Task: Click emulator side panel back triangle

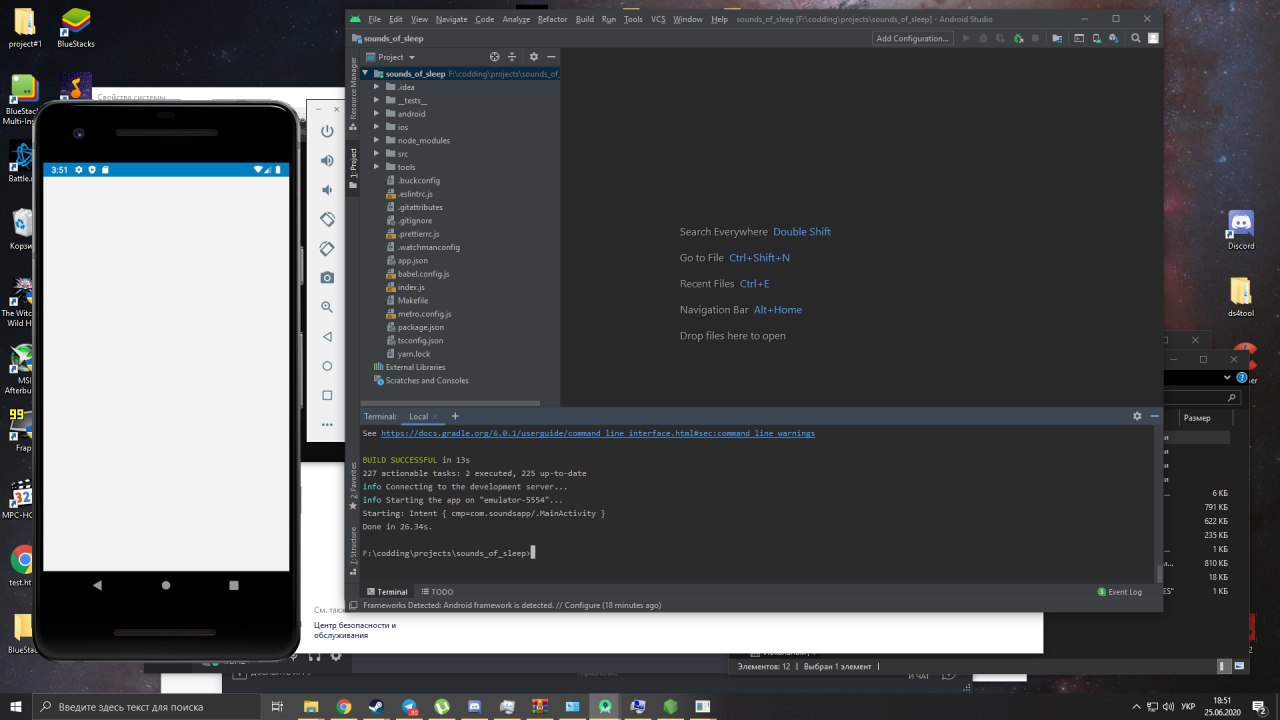Action: click(x=327, y=337)
